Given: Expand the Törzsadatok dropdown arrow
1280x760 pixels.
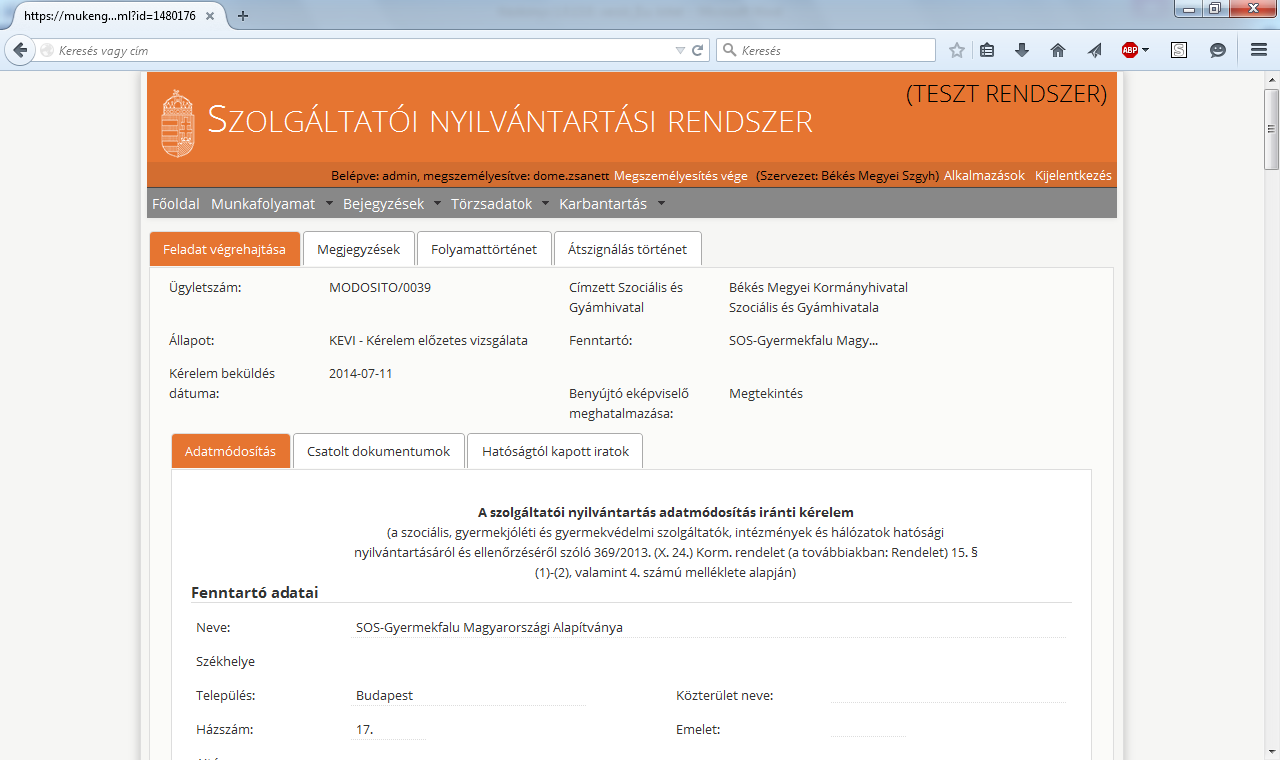Looking at the screenshot, I should 545,204.
